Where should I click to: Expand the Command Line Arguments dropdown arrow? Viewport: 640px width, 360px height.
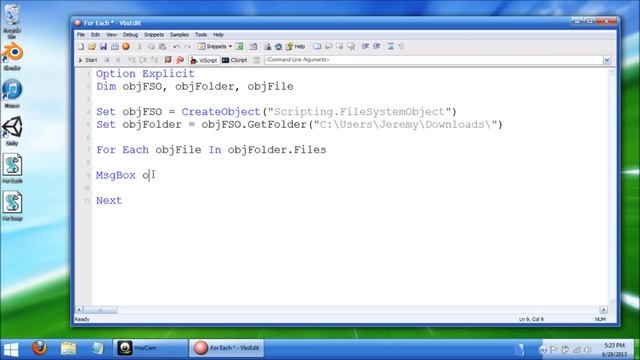tap(607, 60)
